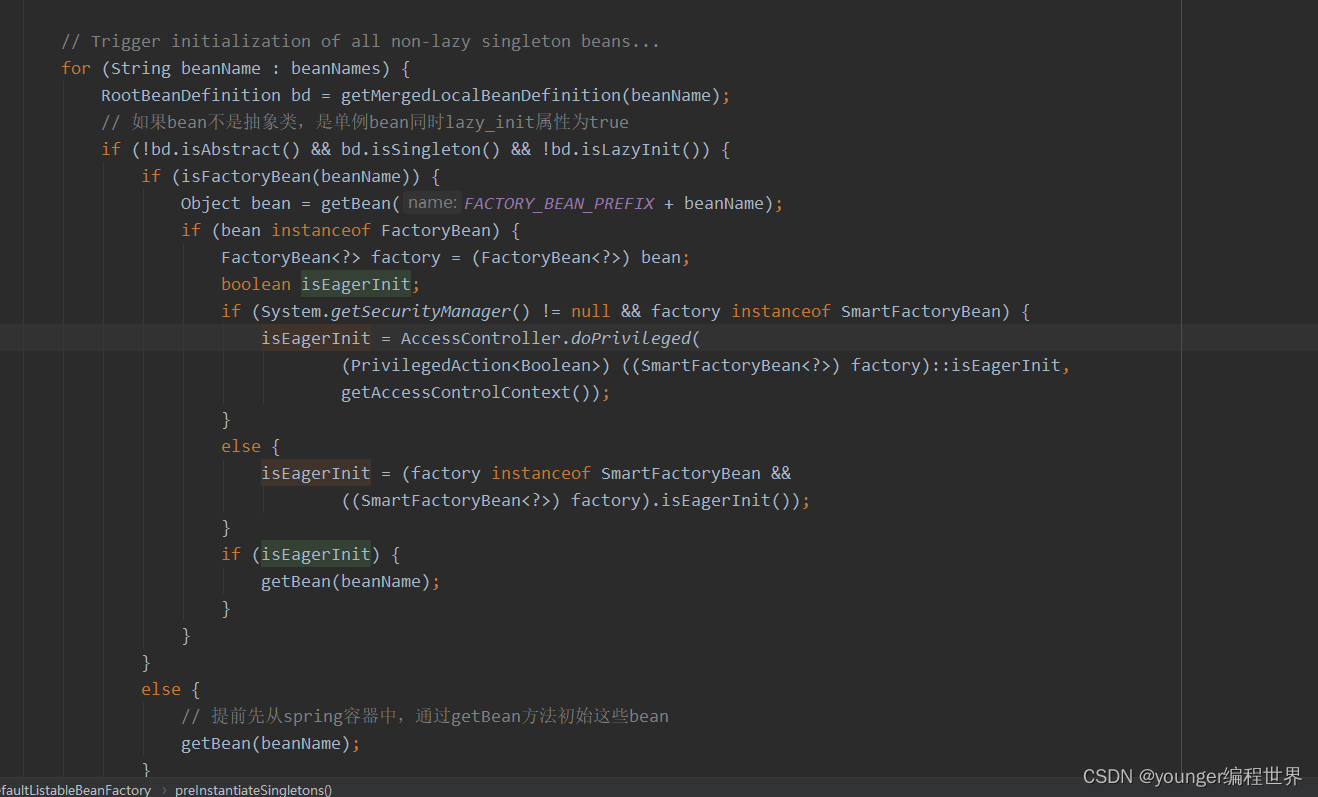Click 'Object' type in the bean declaration
This screenshot has height=797, width=1318.
click(x=211, y=203)
